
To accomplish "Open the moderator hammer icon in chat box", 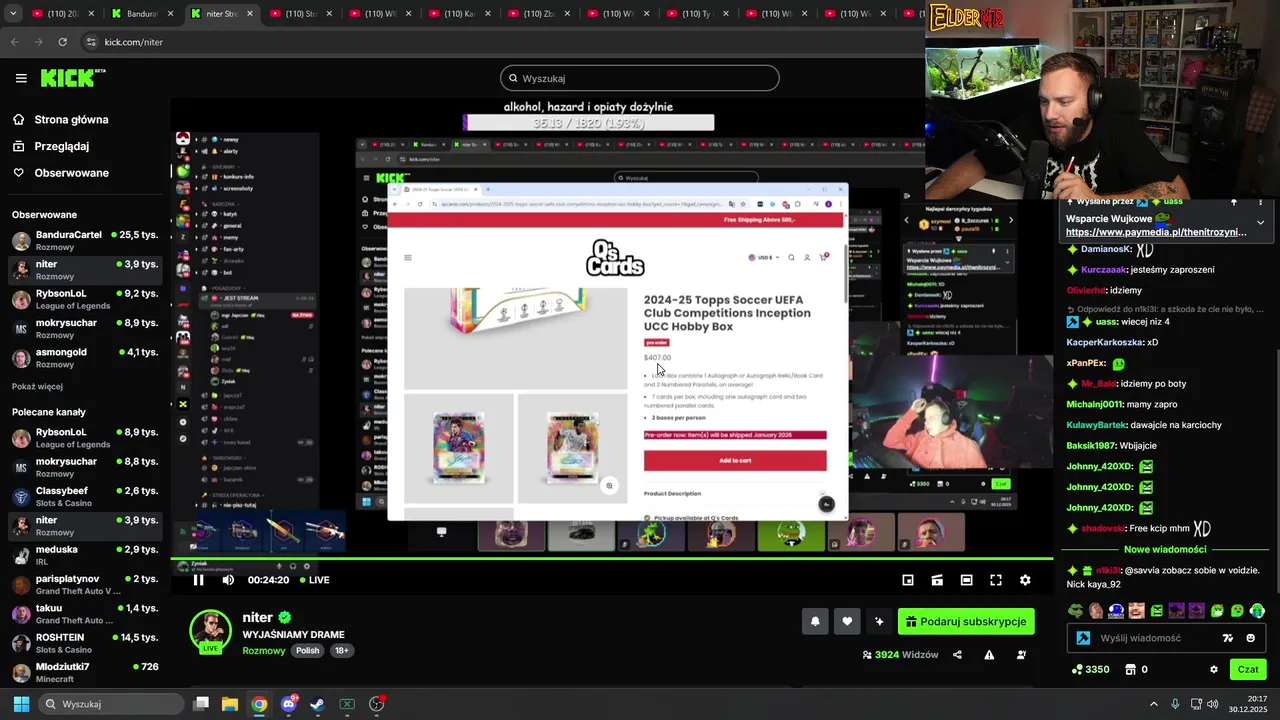I will (x=1083, y=638).
